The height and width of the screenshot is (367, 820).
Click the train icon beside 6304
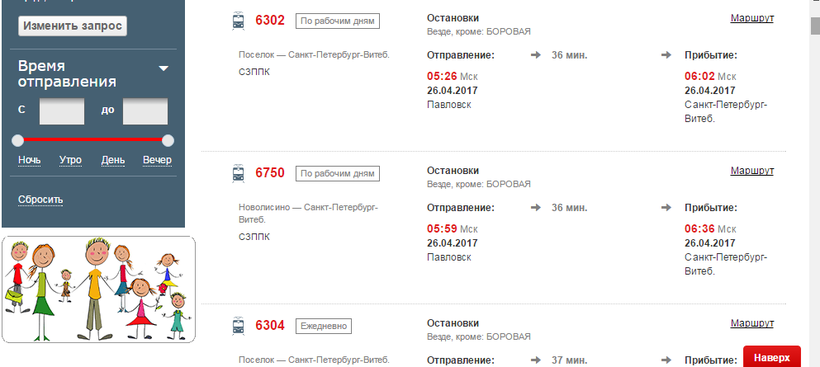click(x=238, y=326)
